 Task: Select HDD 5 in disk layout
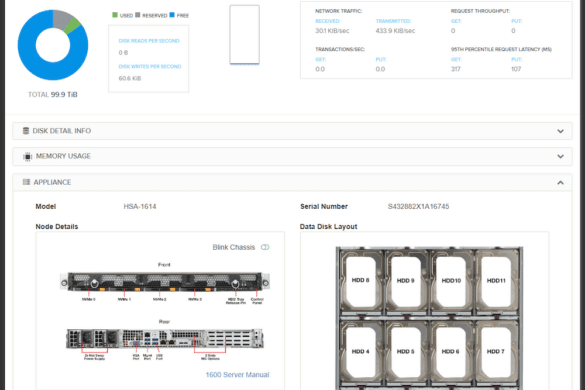(x=406, y=351)
